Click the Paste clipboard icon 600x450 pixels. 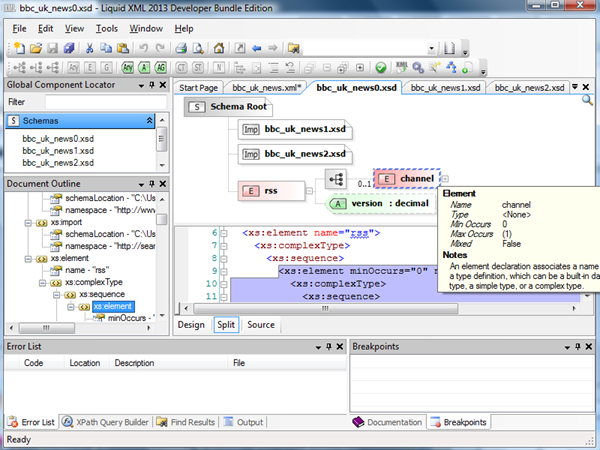123,48
